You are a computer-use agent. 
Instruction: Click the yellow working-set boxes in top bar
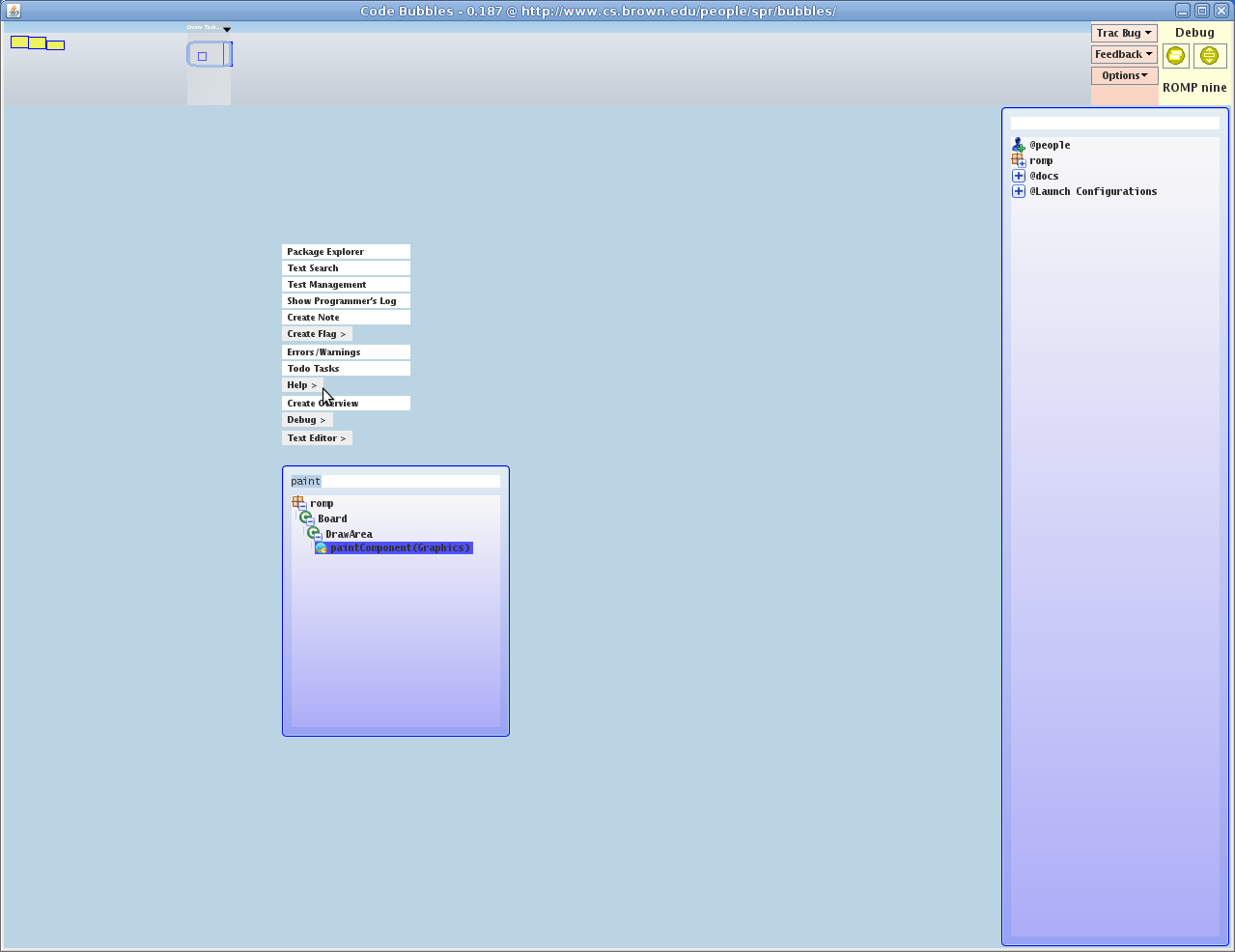(37, 42)
